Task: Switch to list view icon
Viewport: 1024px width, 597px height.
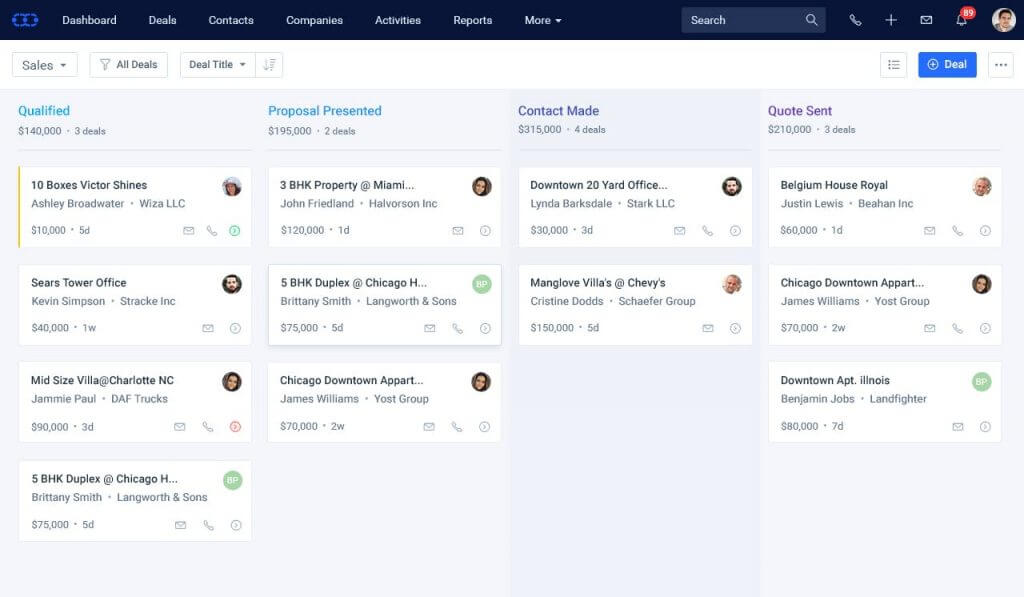Action: [893, 65]
